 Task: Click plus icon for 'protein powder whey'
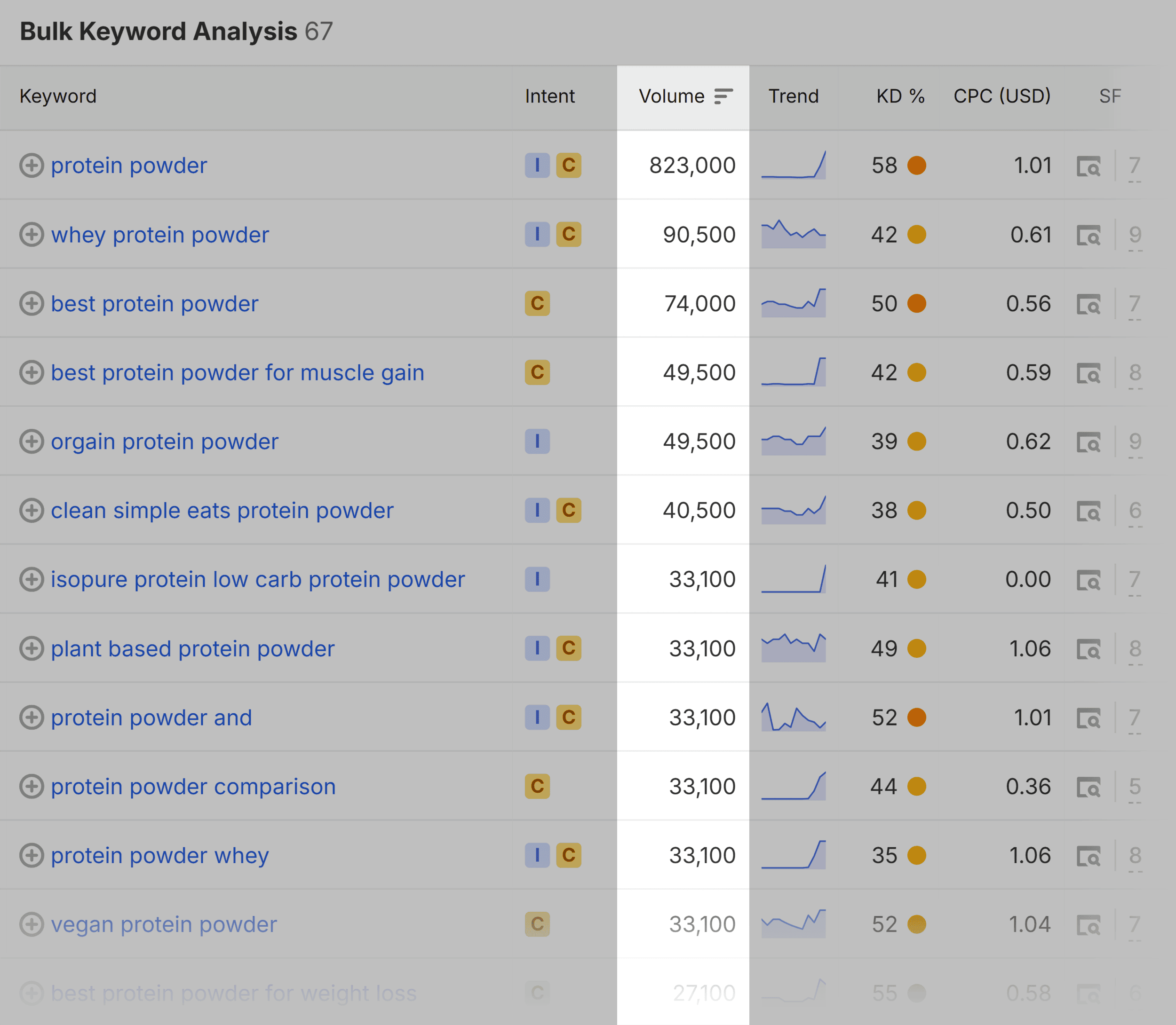click(x=32, y=855)
